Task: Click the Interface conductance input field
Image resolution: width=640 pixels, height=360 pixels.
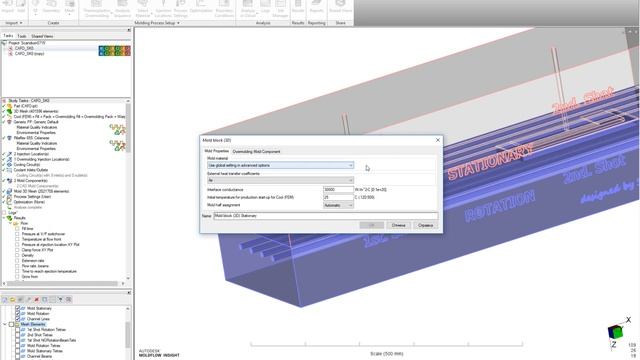Action: click(x=338, y=190)
